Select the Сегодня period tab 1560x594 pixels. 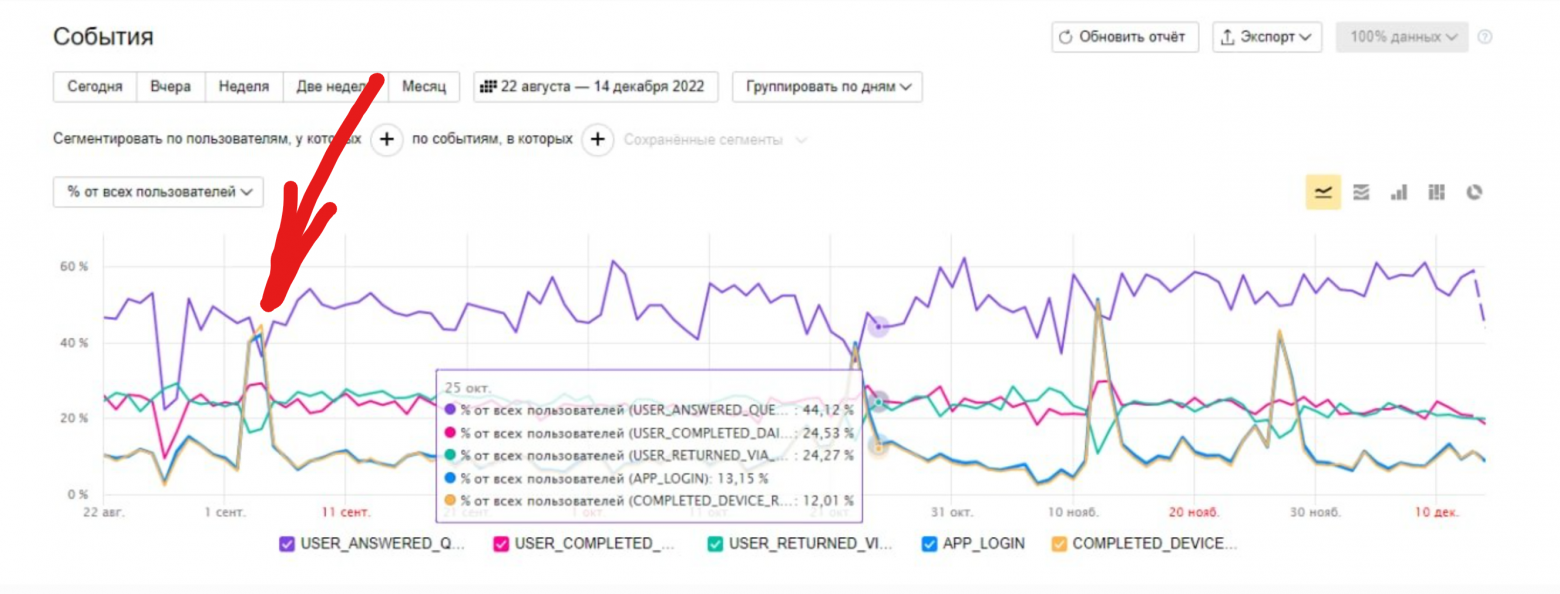[x=95, y=87]
